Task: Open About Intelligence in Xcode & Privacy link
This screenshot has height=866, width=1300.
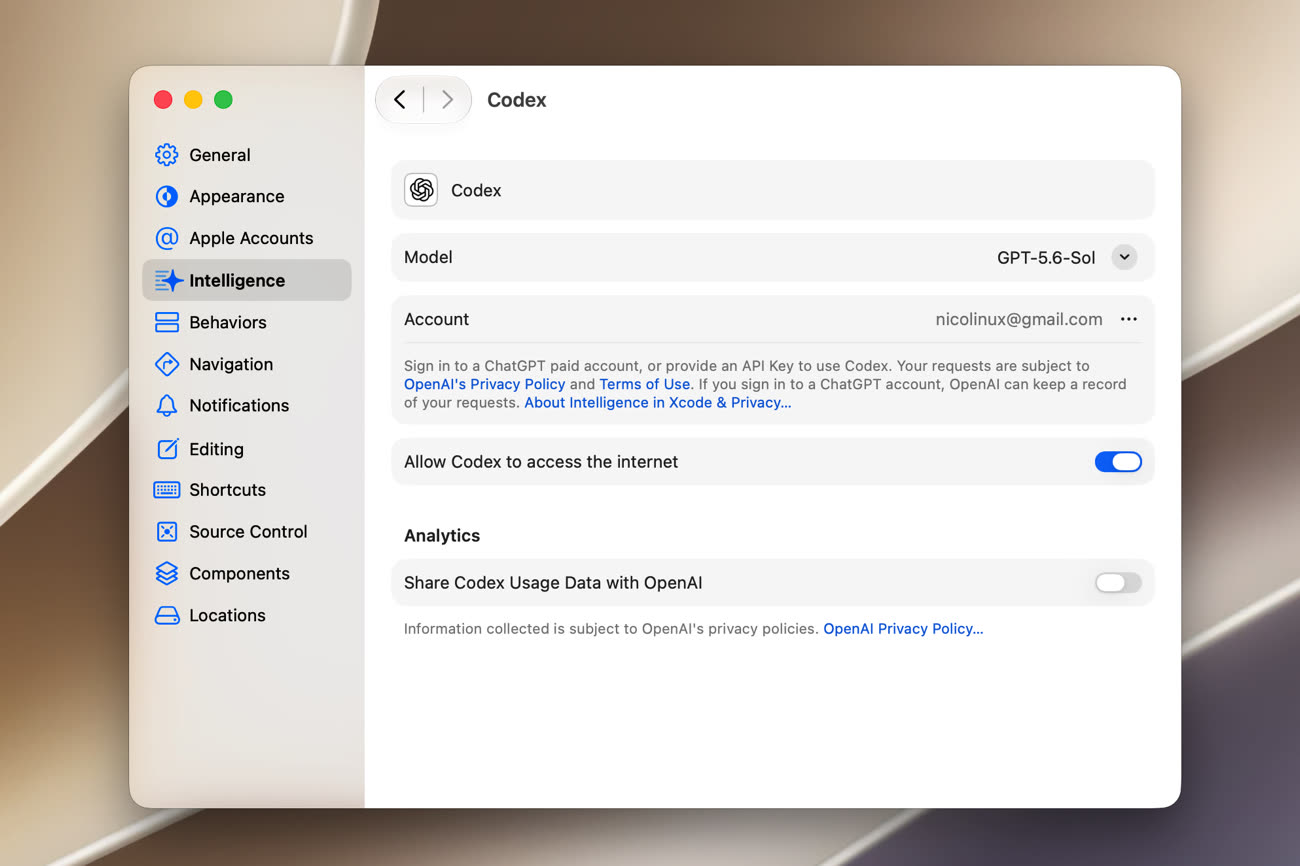Action: click(658, 402)
